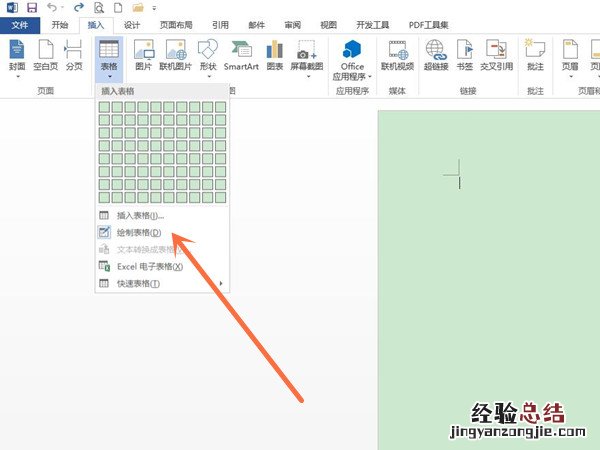Open the 屏幕截图 screenshot dropdown
The image size is (600, 450).
pyautogui.click(x=307, y=58)
